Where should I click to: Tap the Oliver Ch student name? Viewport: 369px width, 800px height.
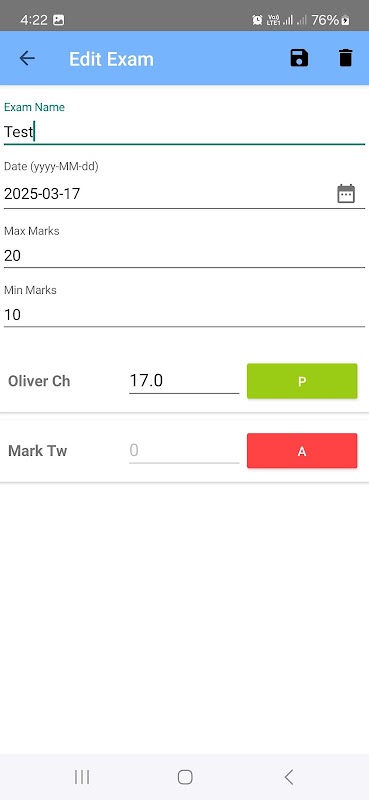[39, 381]
